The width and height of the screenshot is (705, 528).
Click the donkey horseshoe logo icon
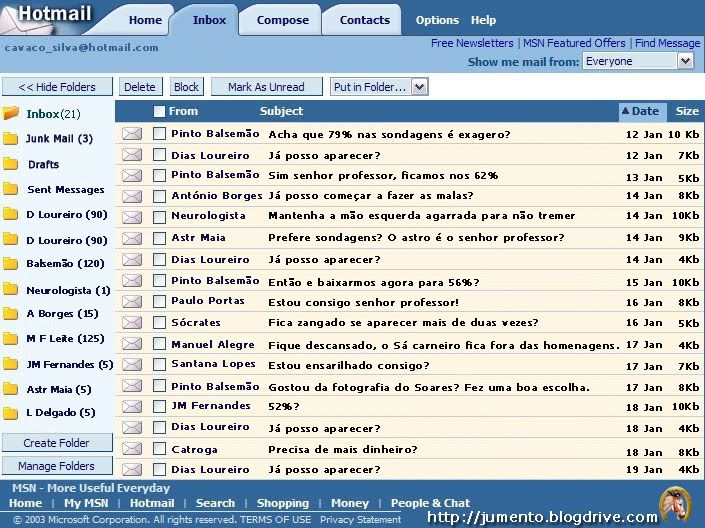coord(676,504)
